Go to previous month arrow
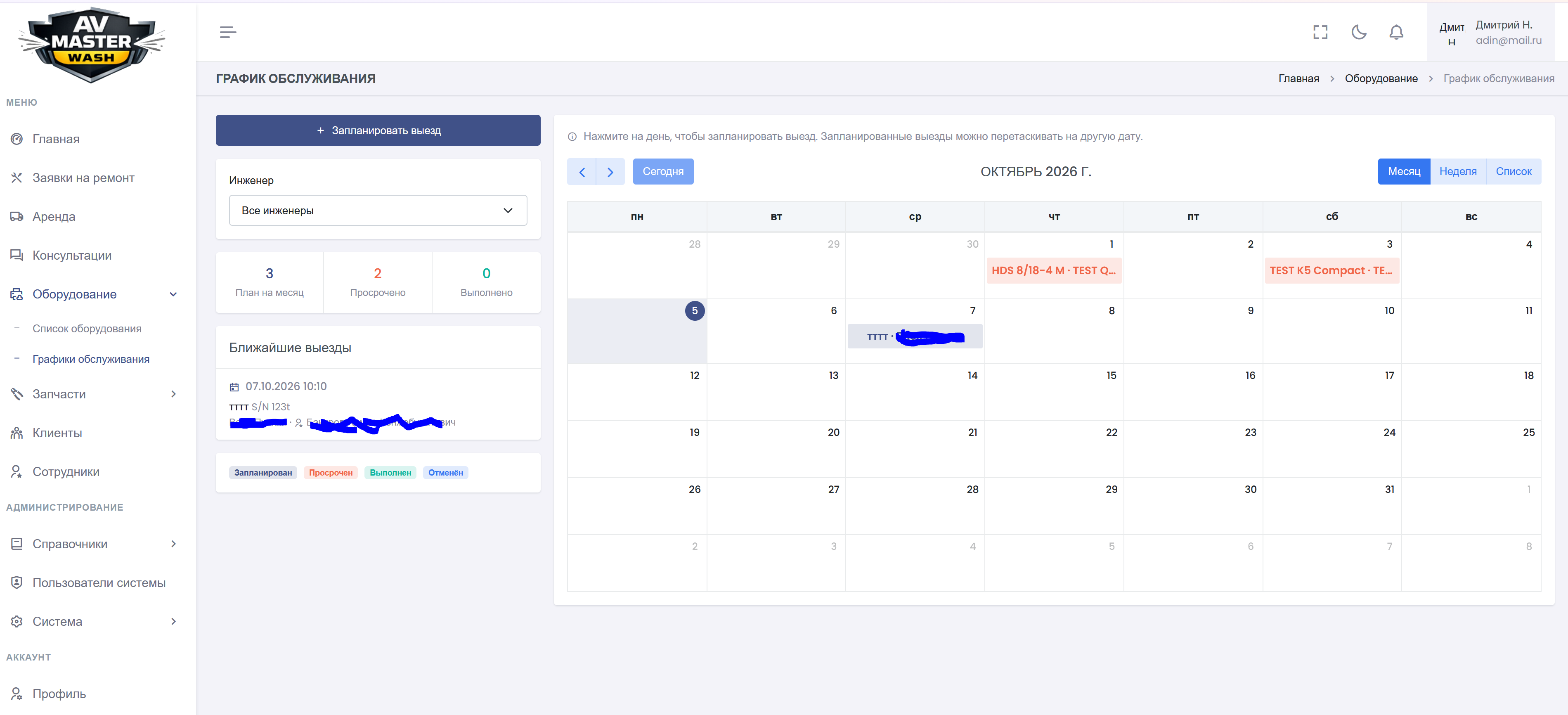Image resolution: width=1568 pixels, height=715 pixels. [x=582, y=172]
